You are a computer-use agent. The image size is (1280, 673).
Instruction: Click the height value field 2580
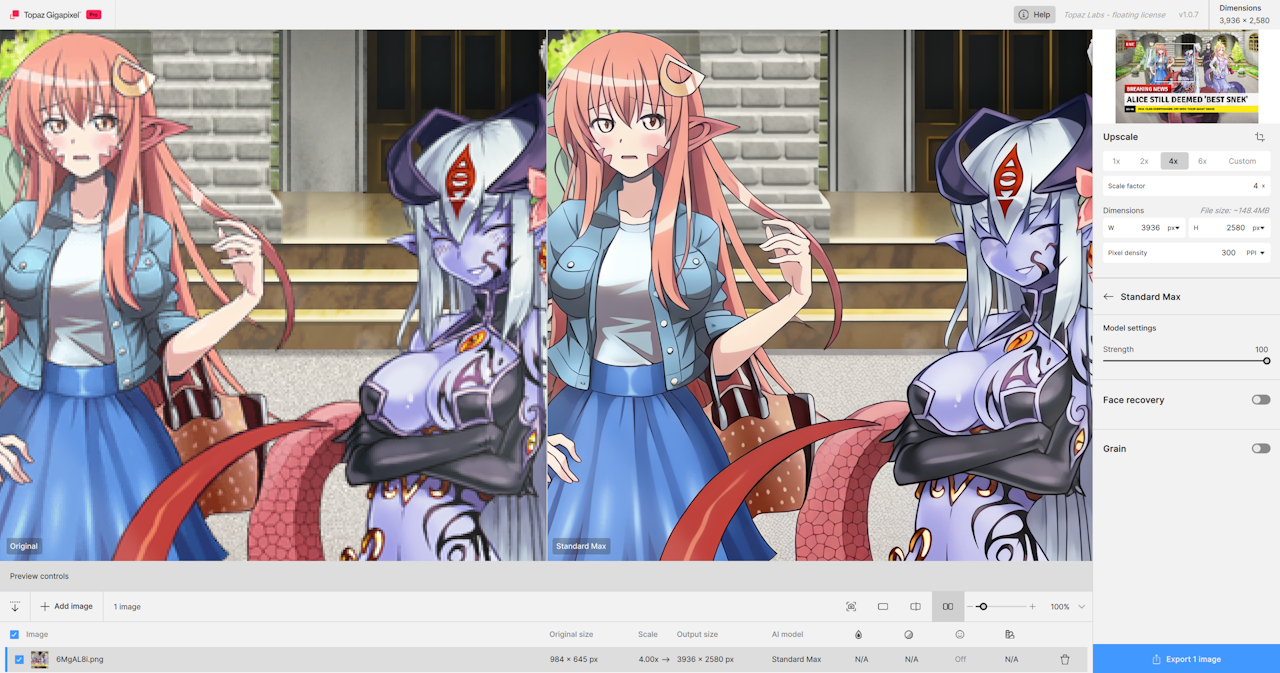(x=1236, y=228)
